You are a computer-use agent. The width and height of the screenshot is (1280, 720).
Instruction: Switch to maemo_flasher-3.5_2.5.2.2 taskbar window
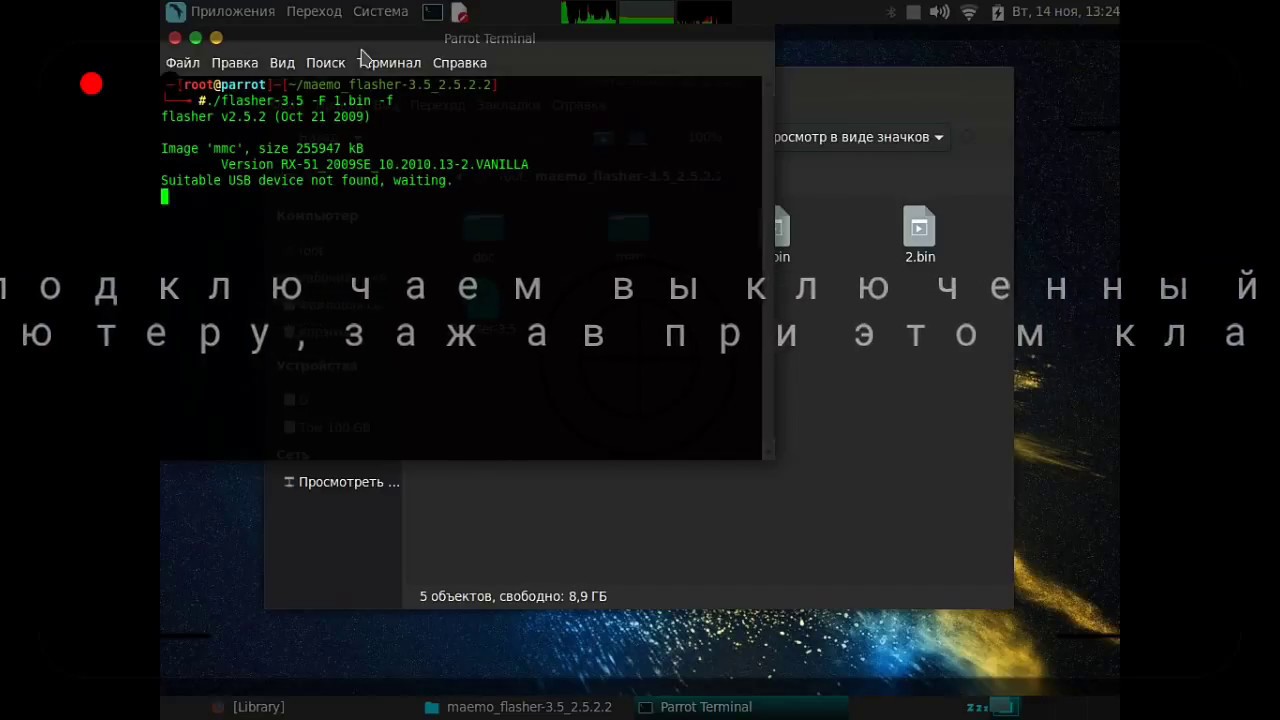518,707
